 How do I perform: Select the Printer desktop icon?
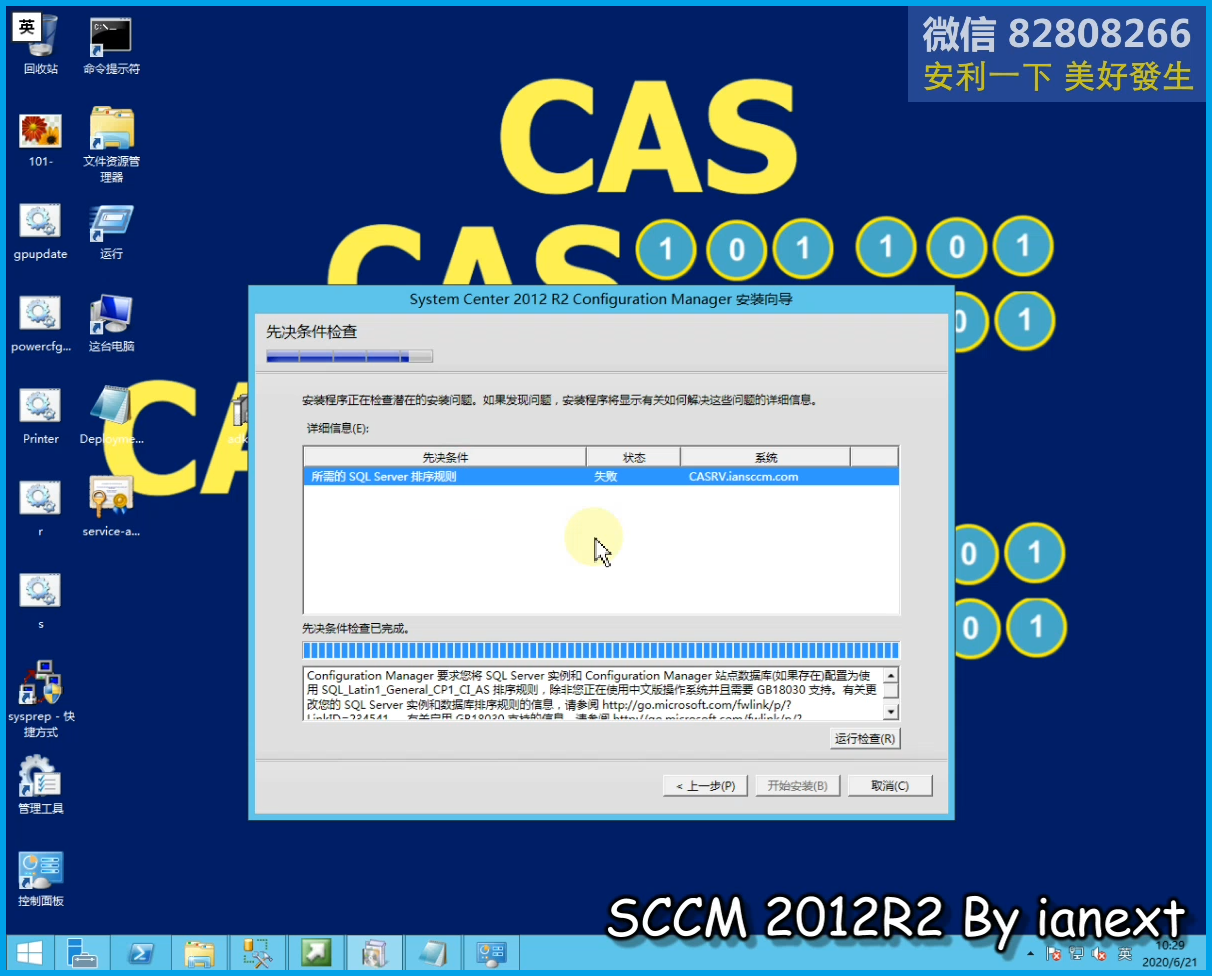click(41, 417)
